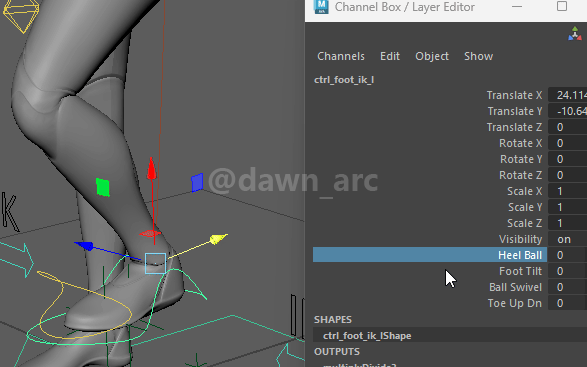Screen dimensions: 587x367
Task: Click the Foot Tilt value field
Action: coord(567,271)
